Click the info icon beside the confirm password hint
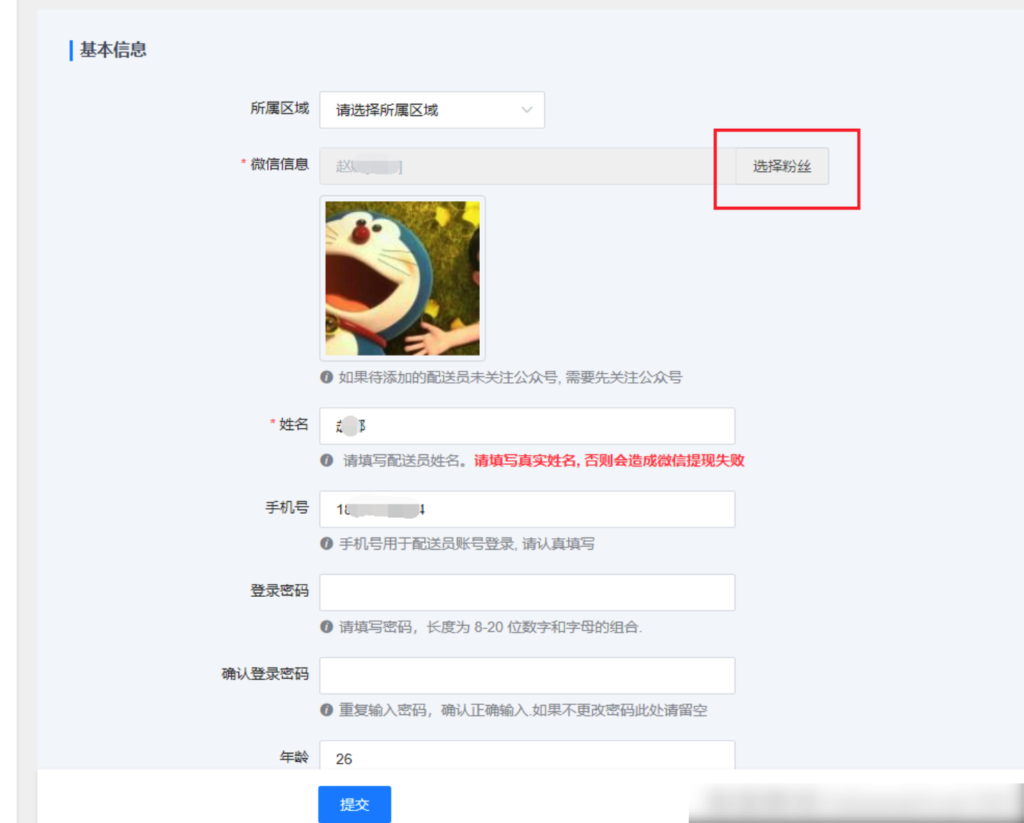The width and height of the screenshot is (1024, 823). pyautogui.click(x=325, y=710)
